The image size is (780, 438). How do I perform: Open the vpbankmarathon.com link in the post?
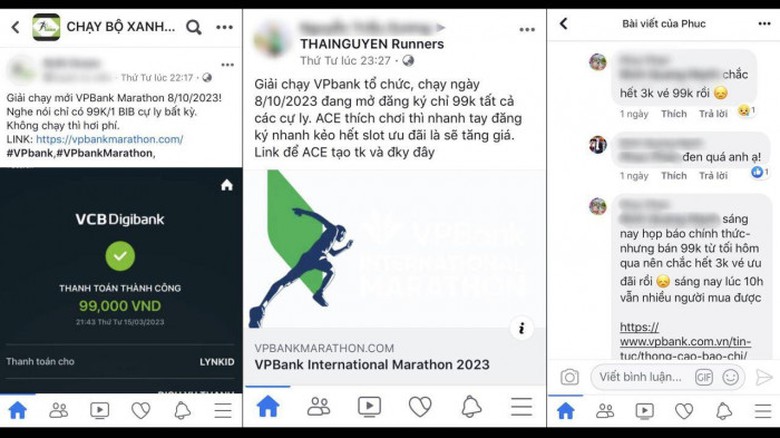(109, 139)
